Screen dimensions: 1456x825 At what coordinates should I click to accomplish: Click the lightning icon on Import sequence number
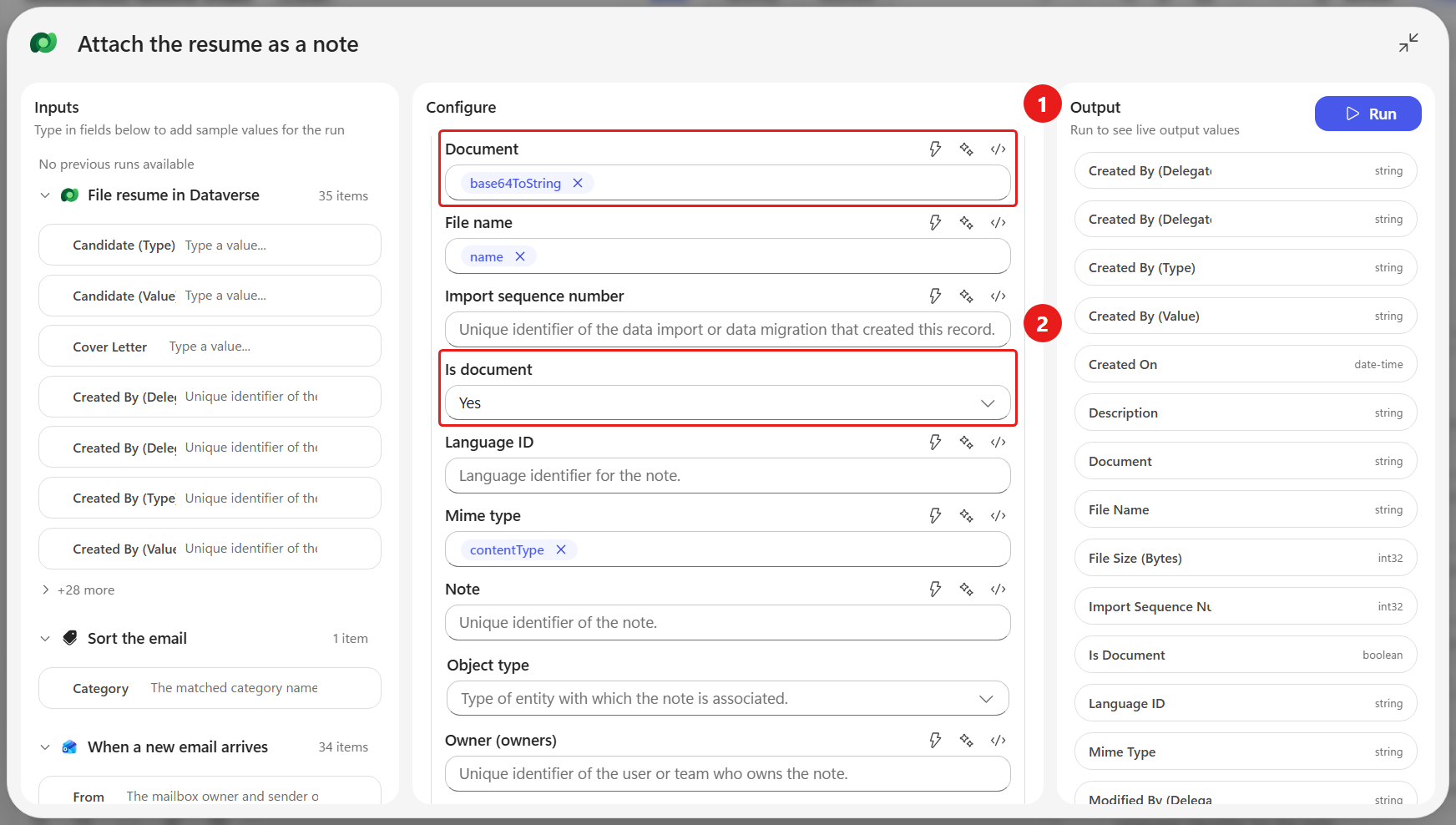[935, 296]
